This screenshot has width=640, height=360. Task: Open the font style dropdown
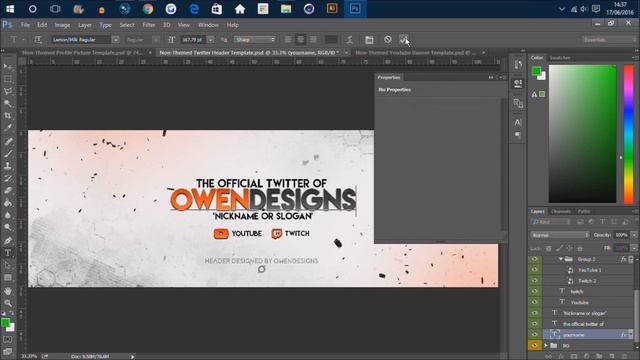(156, 40)
